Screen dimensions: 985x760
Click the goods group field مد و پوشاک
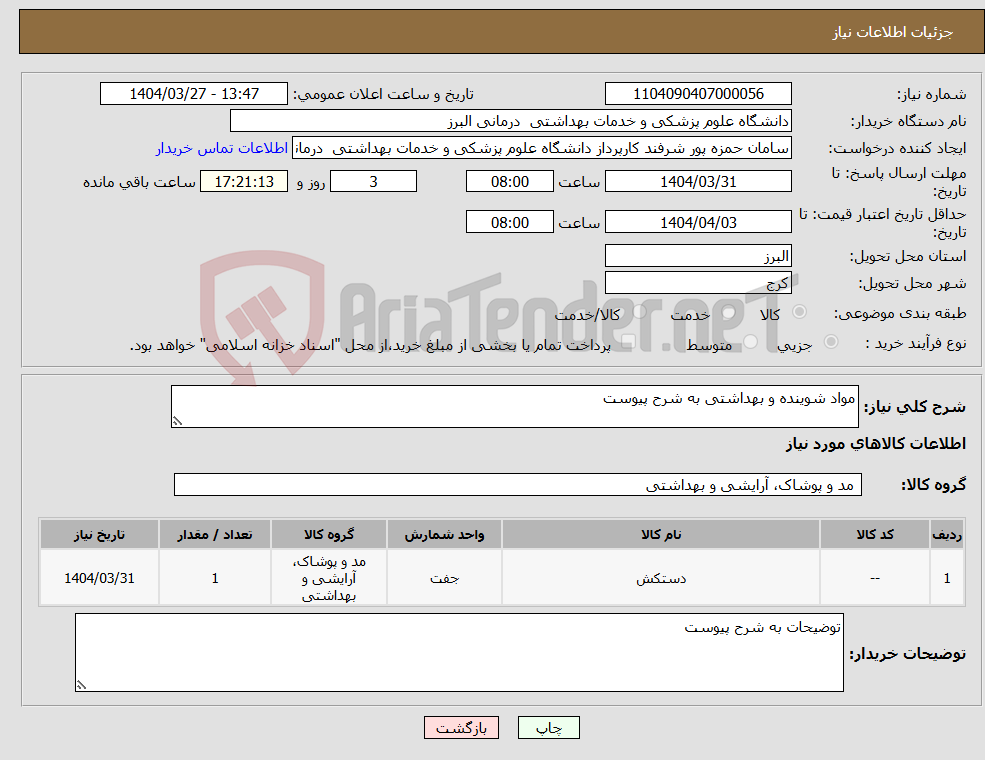(518, 485)
